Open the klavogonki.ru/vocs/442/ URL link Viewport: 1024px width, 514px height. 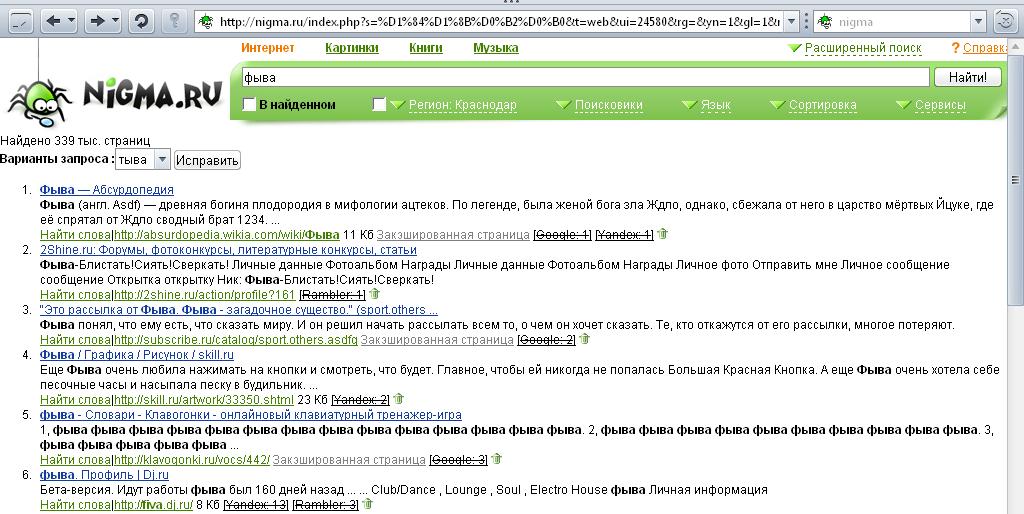192,460
